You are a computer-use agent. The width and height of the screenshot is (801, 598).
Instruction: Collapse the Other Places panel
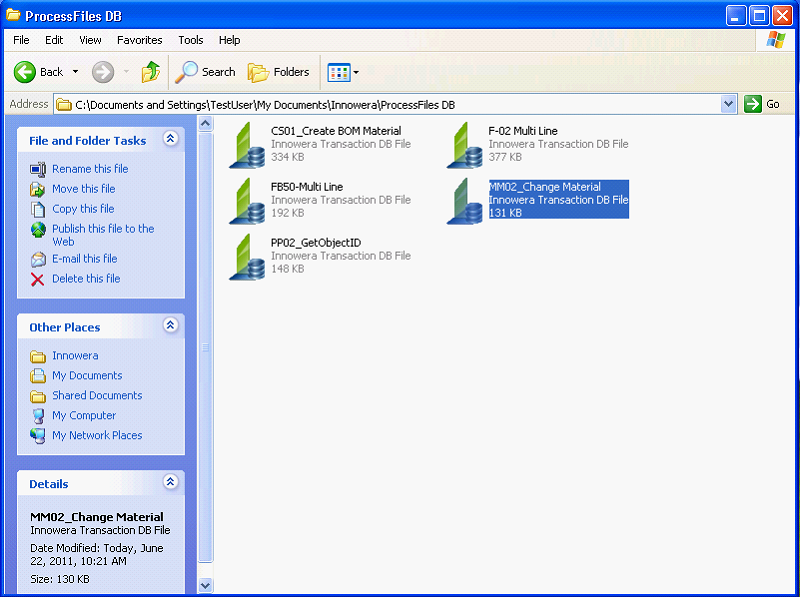point(170,326)
